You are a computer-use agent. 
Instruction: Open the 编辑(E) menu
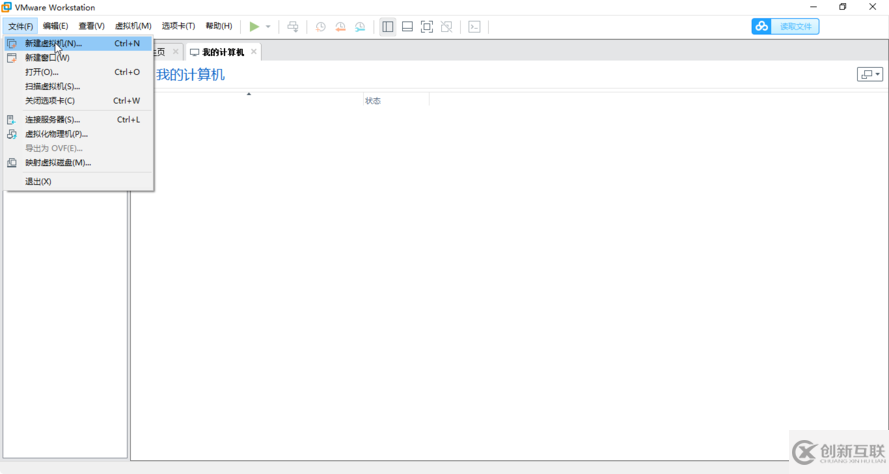coord(56,26)
